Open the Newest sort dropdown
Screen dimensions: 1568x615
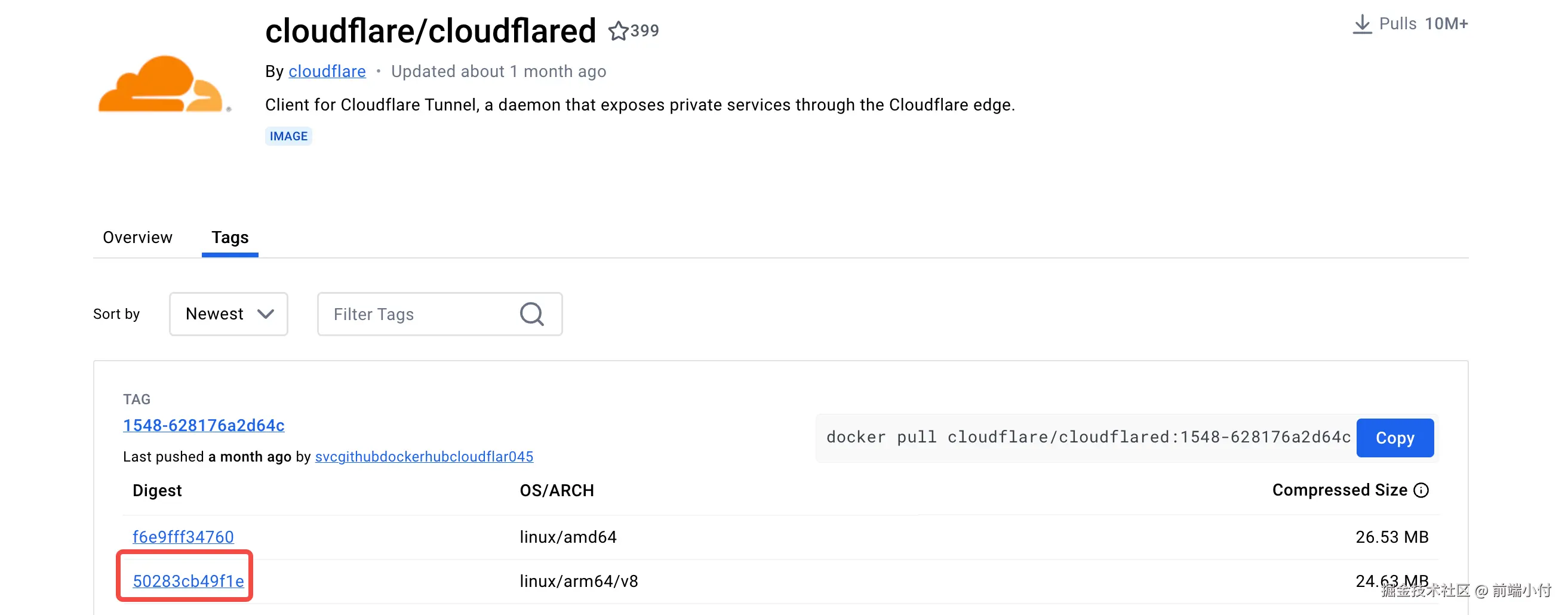coord(228,314)
